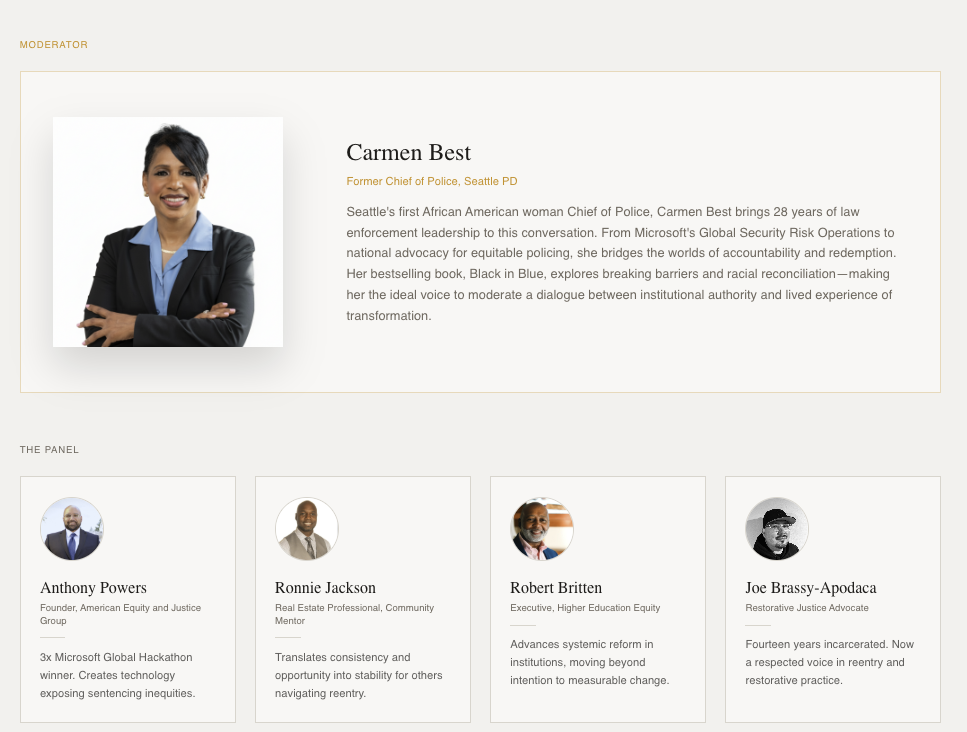Click "Real Estate Professional, Community Mentor" title

point(354,614)
